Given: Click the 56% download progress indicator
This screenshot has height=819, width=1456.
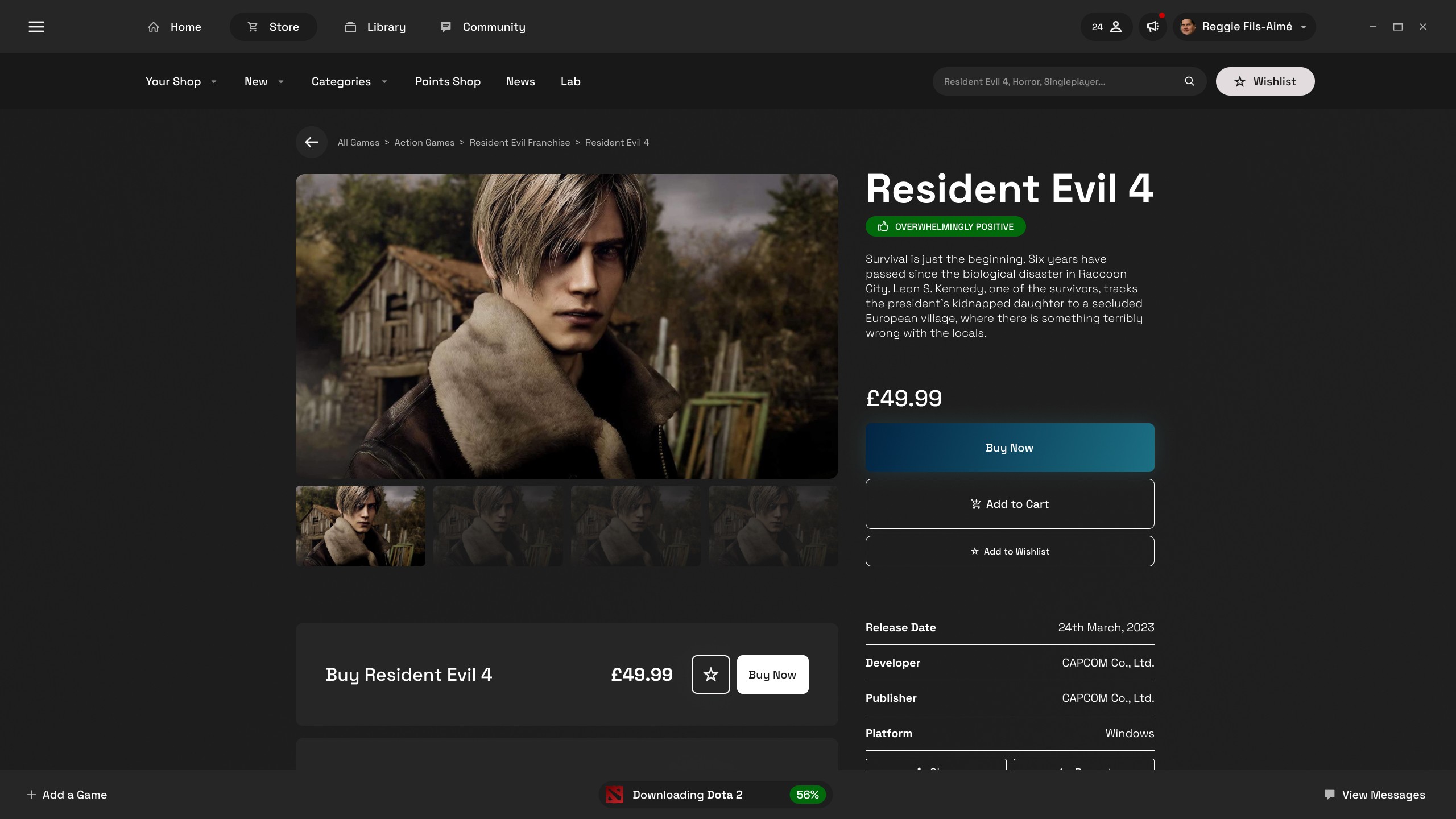Looking at the screenshot, I should [x=807, y=795].
